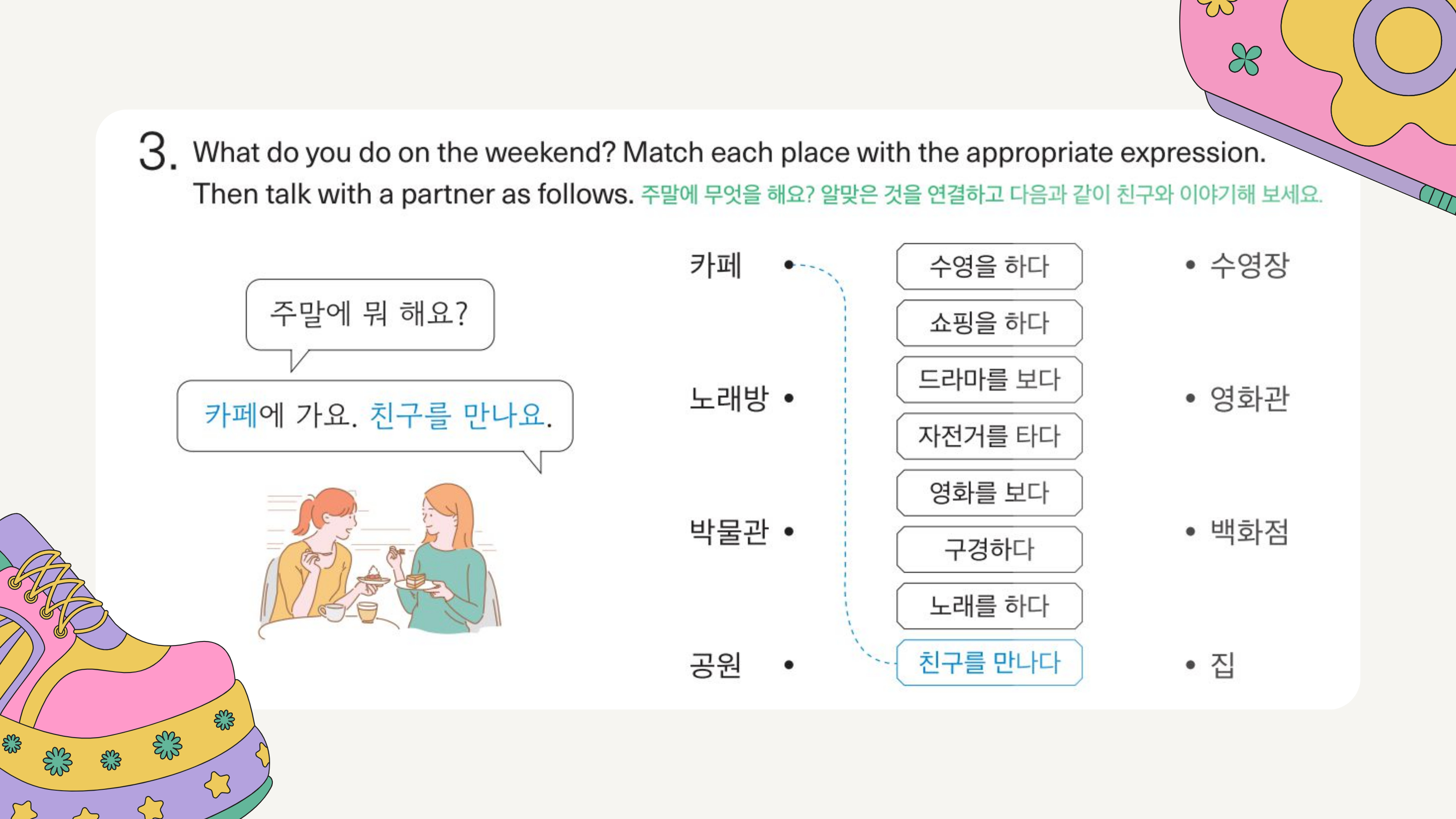Select the 영화를 보다 expression box

pyautogui.click(x=989, y=492)
